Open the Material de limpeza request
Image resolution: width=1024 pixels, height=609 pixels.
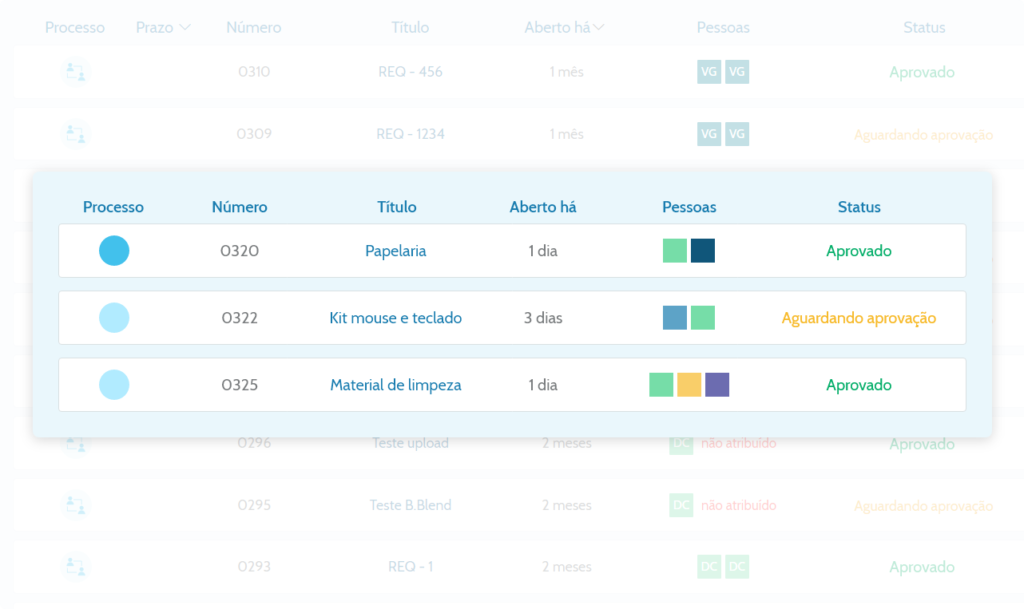395,385
